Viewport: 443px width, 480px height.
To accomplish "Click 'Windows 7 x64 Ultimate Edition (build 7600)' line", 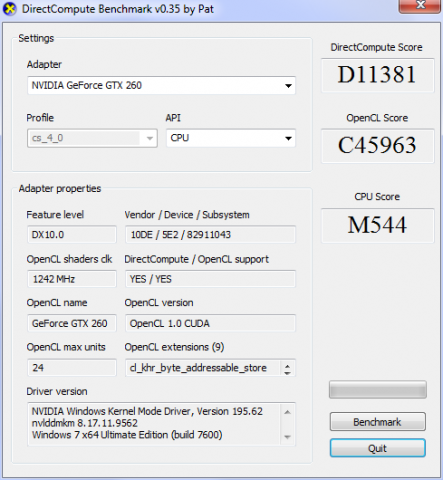I will (127, 435).
